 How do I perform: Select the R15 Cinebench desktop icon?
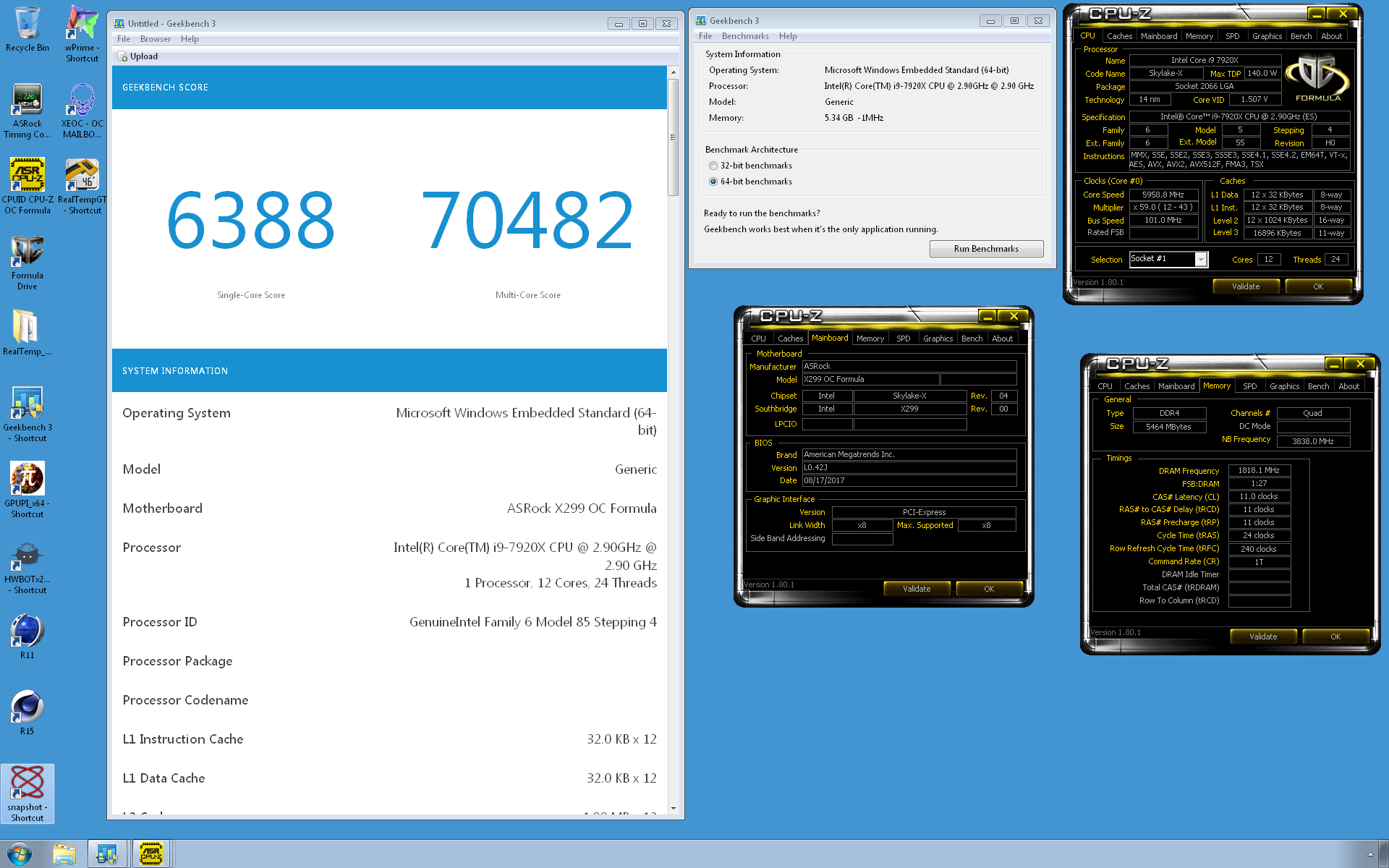[x=27, y=712]
